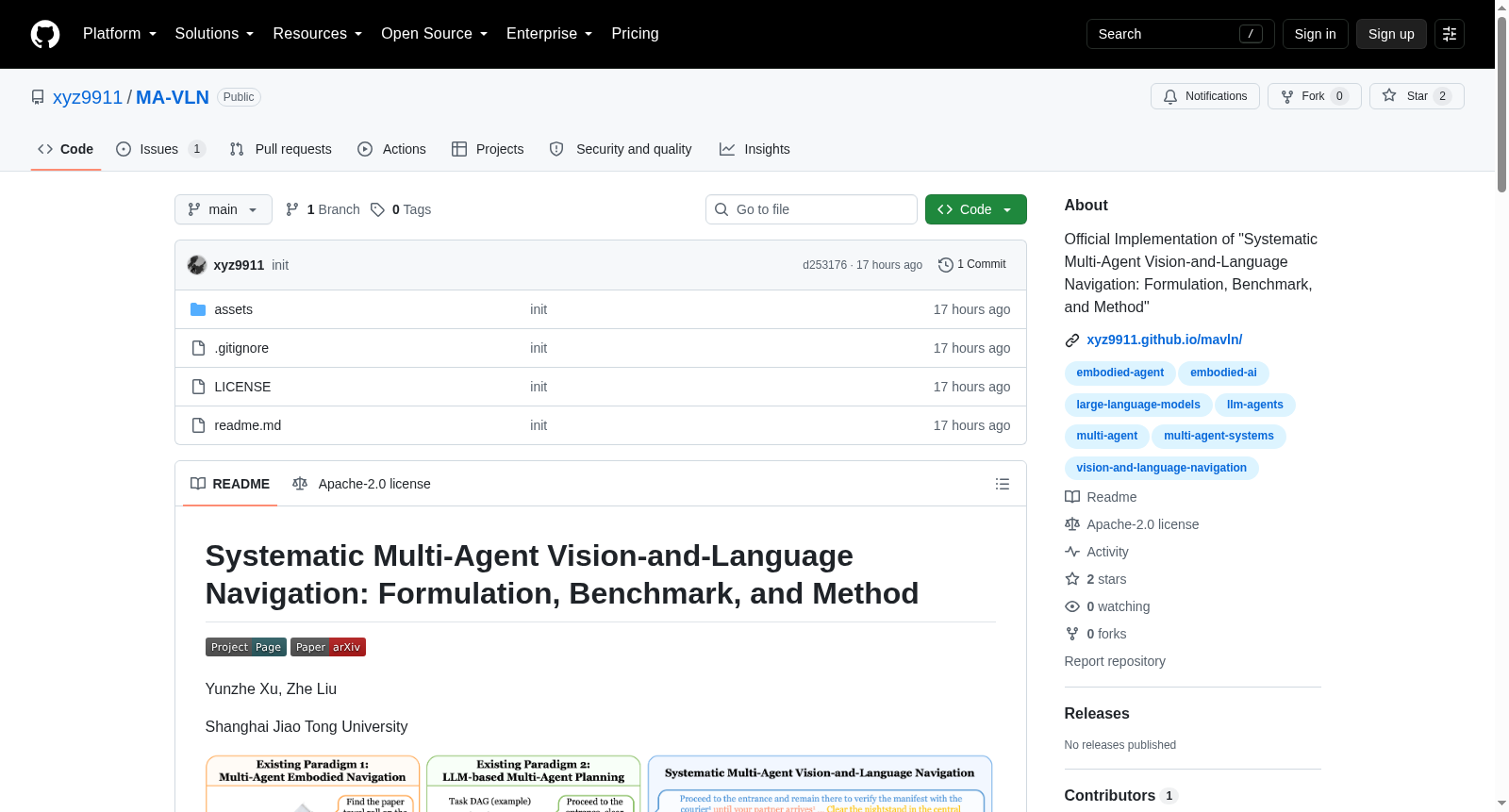
Task: Go to the GitHub homepage logo
Action: [45, 34]
